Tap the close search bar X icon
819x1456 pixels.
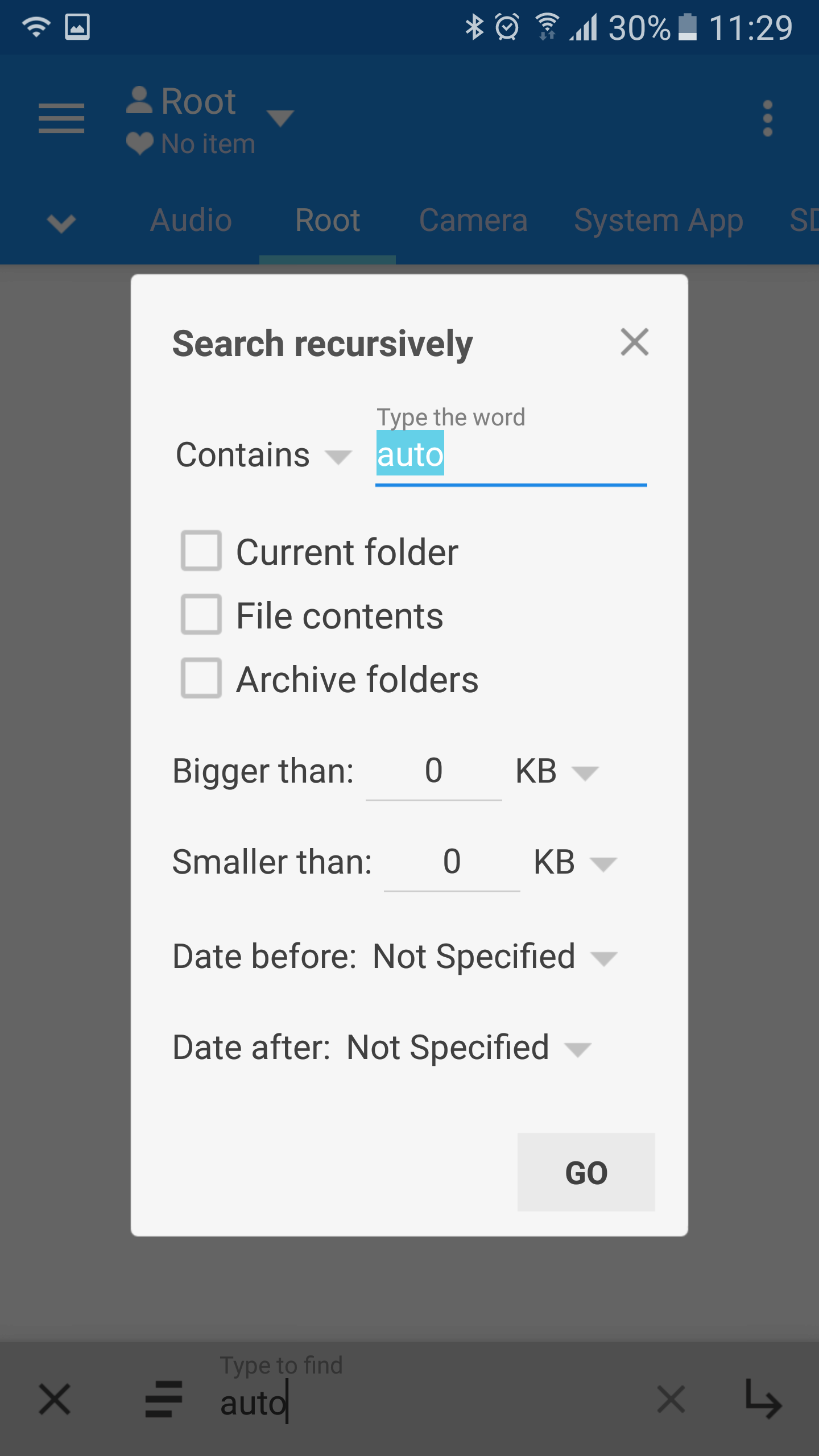55,1399
